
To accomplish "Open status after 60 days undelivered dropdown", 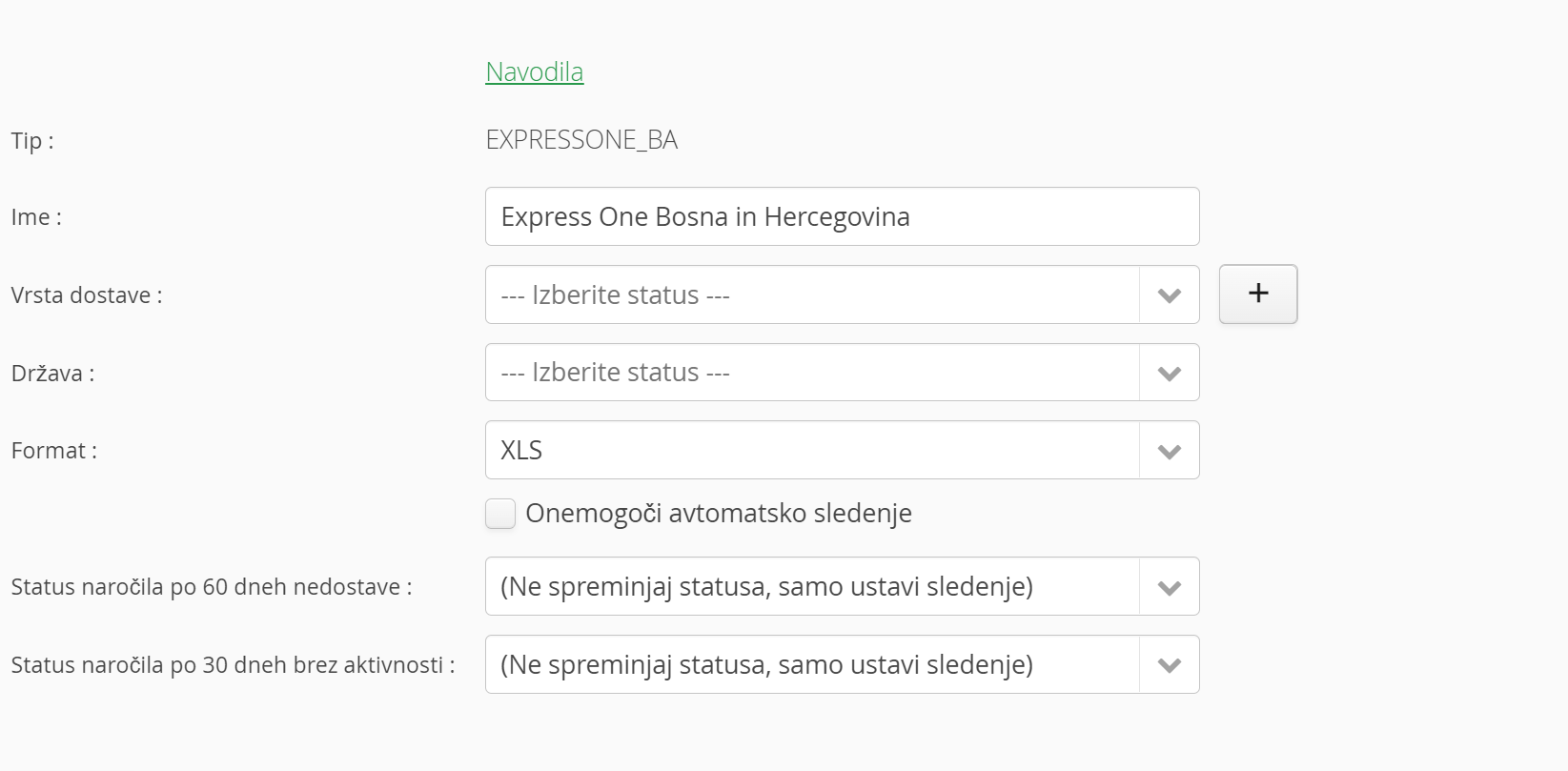I will pos(810,586).
